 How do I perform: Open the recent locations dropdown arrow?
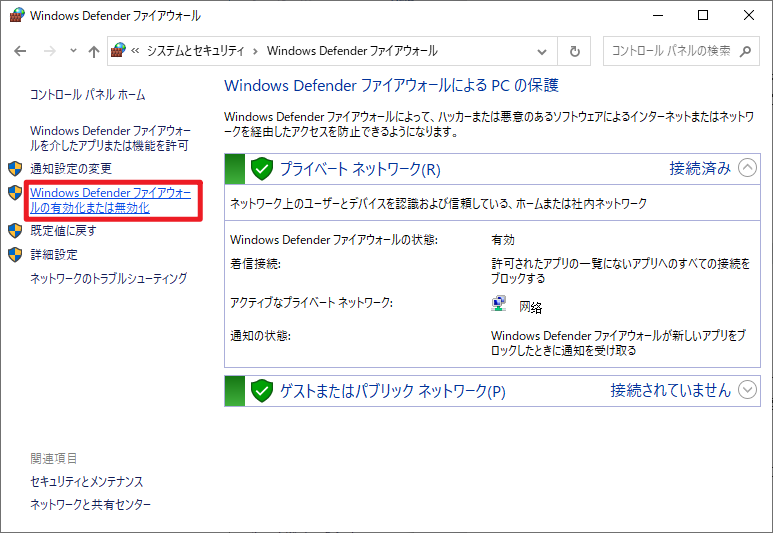coord(73,50)
